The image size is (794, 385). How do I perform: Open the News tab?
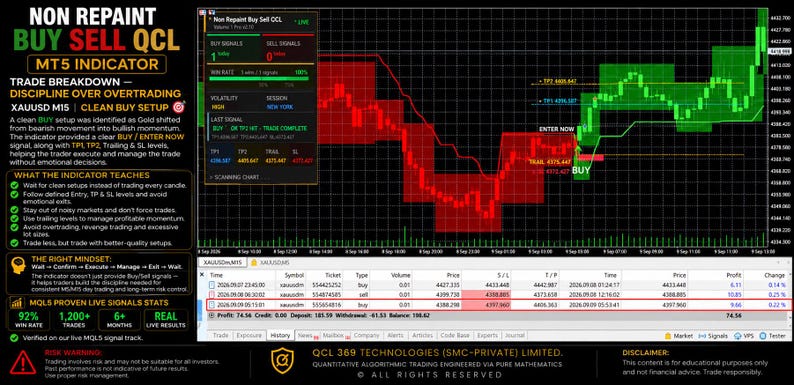point(305,335)
